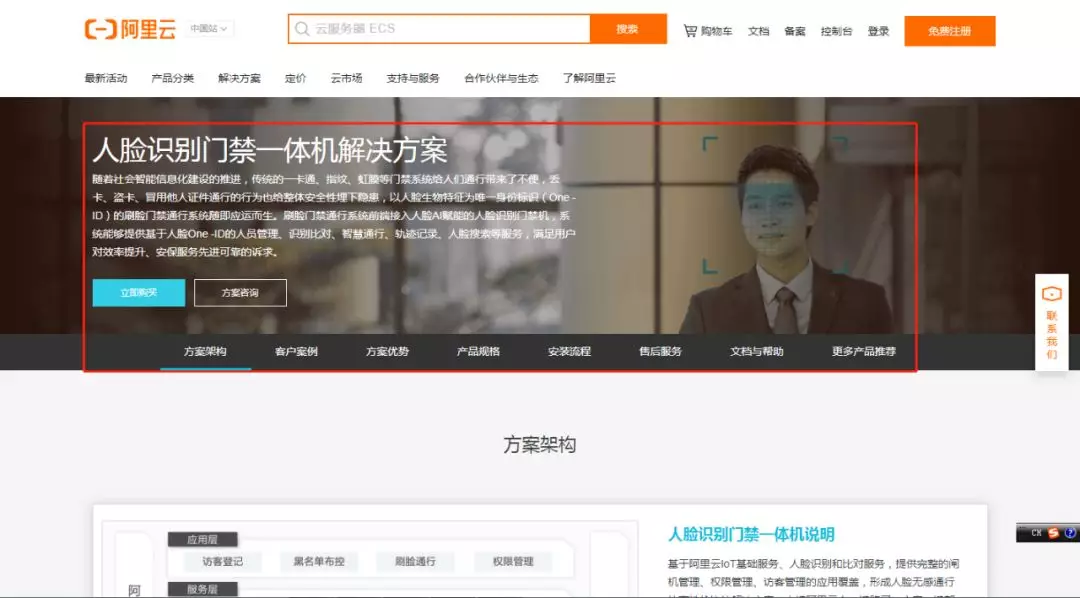Expand the 中国站 region dropdown
Viewport: 1080px width, 598px height.
210,29
